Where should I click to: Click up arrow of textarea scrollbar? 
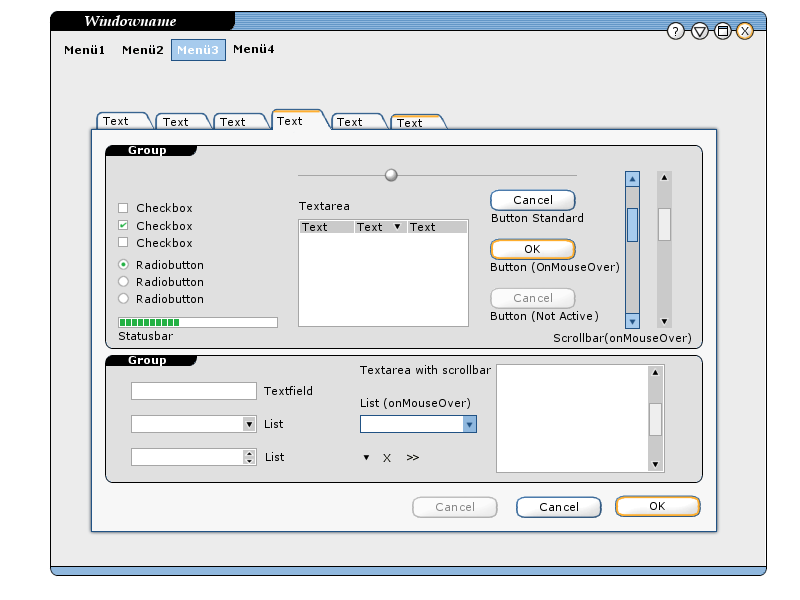click(655, 372)
